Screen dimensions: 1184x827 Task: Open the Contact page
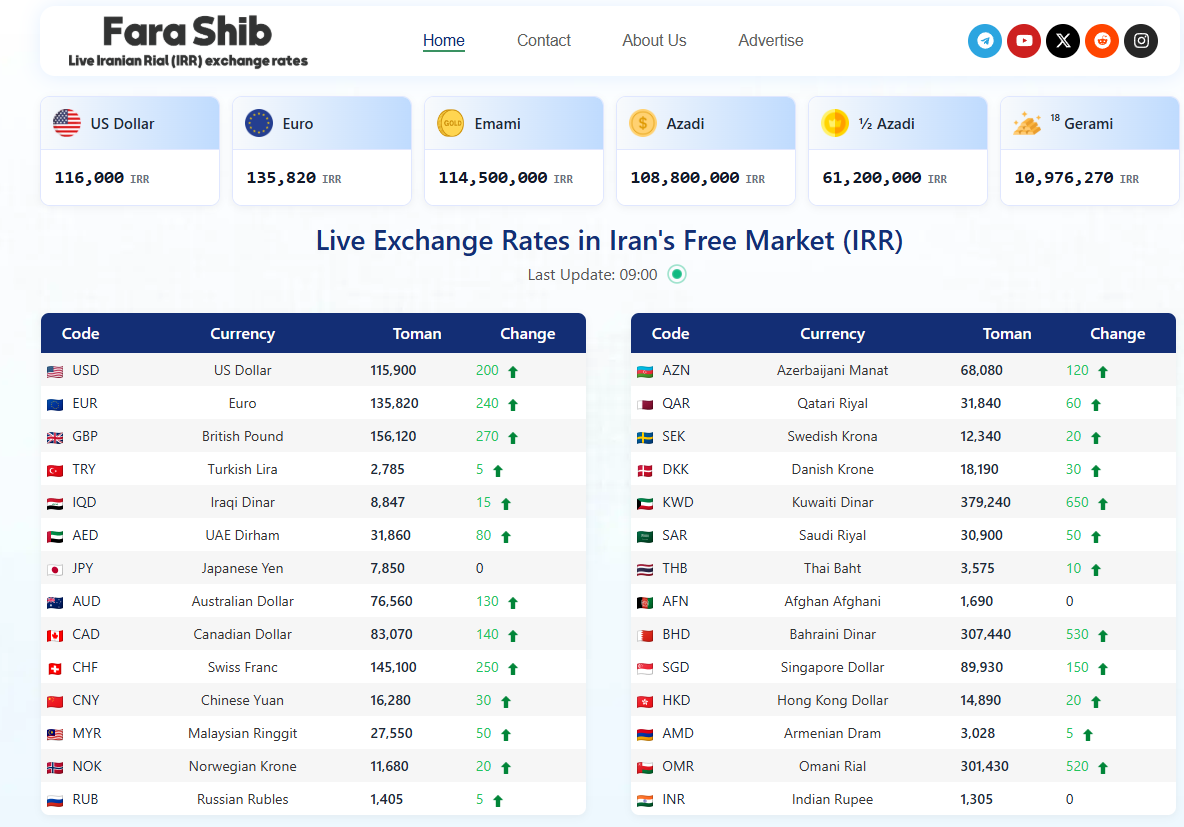click(544, 41)
